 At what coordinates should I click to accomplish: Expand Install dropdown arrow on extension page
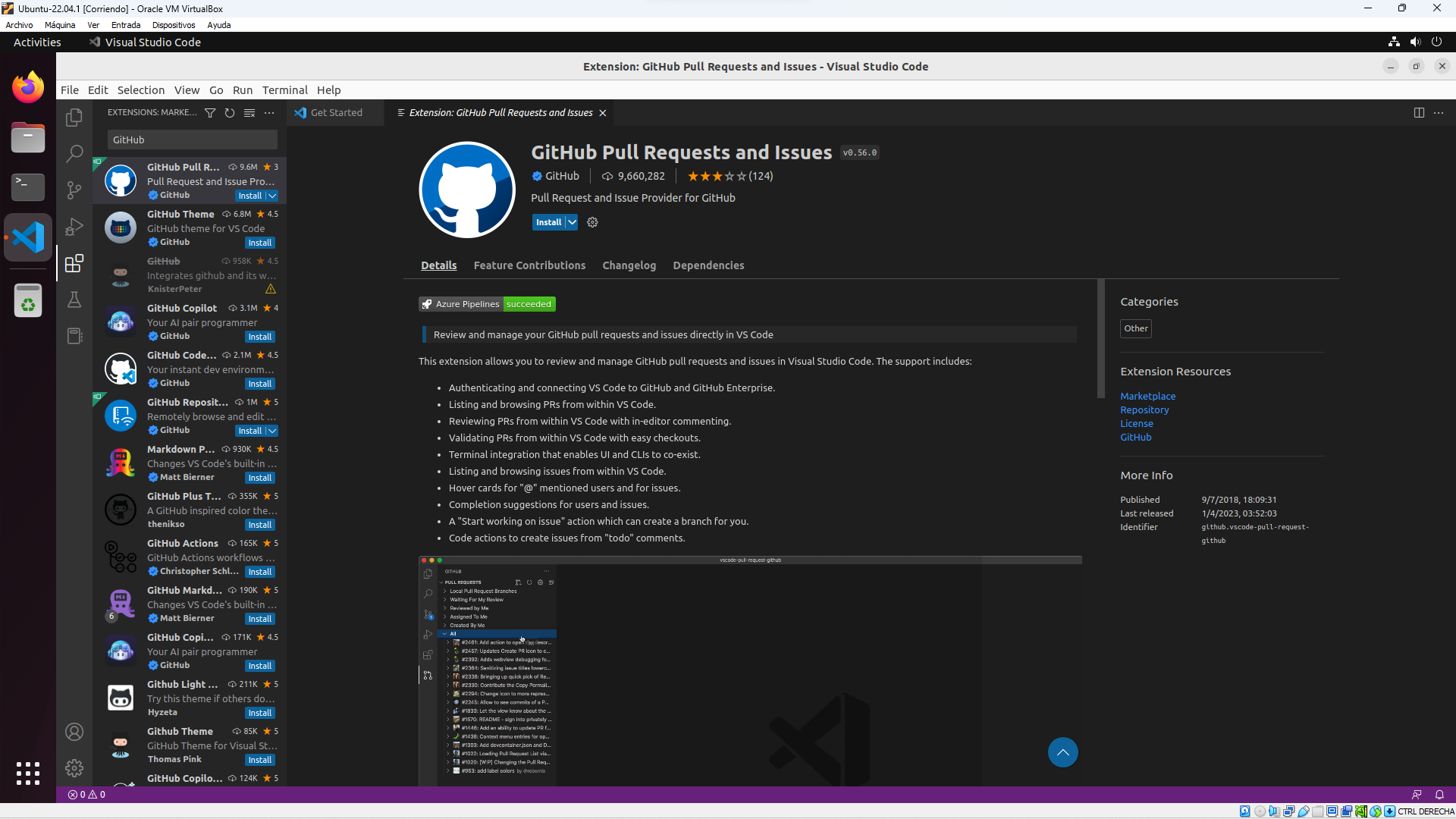(x=573, y=222)
